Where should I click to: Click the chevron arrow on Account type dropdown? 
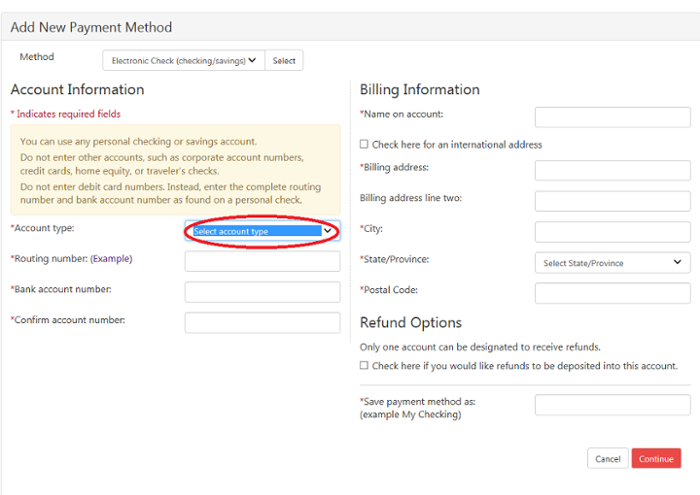point(328,231)
